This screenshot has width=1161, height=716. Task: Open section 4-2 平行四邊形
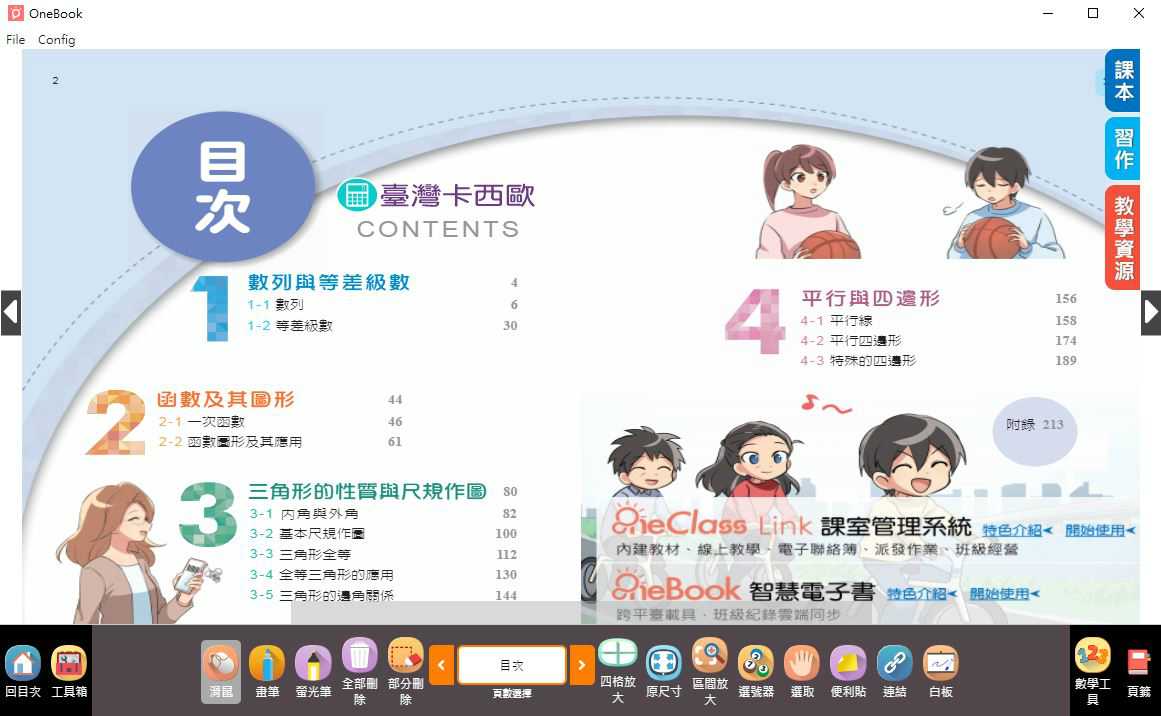pyautogui.click(x=851, y=340)
